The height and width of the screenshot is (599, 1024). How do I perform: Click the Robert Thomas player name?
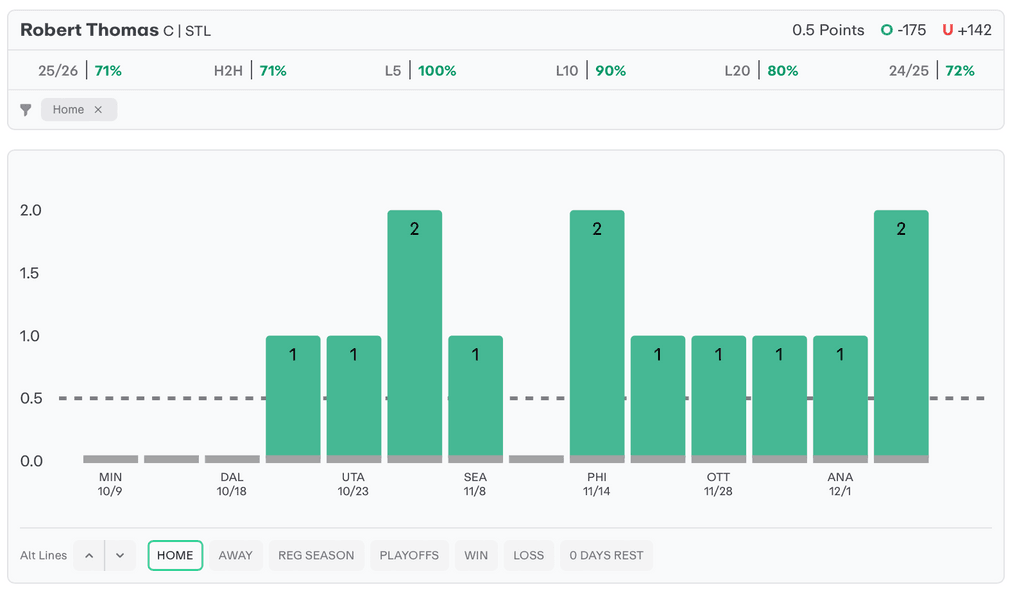coord(89,30)
